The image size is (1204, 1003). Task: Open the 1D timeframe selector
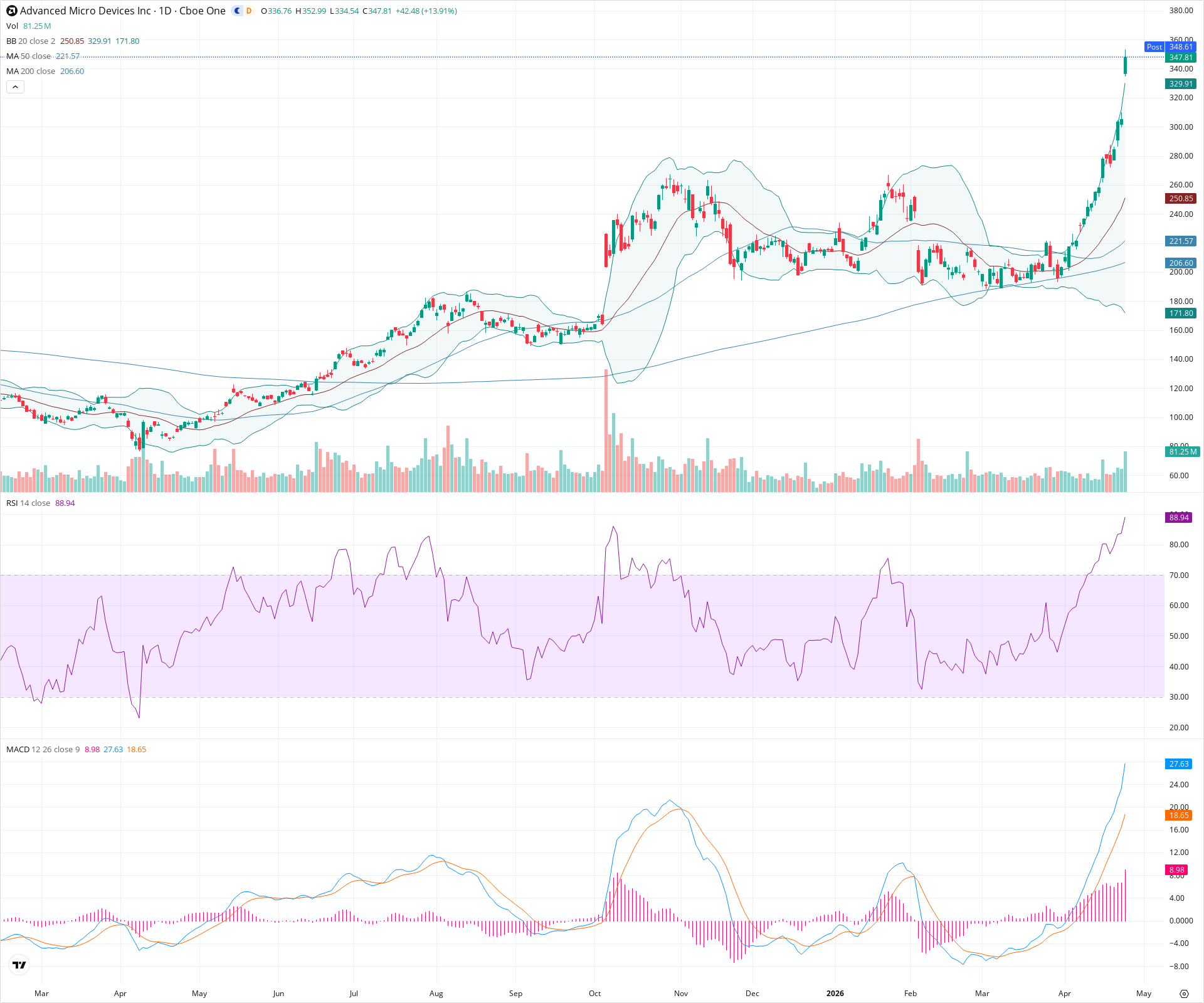(167, 11)
